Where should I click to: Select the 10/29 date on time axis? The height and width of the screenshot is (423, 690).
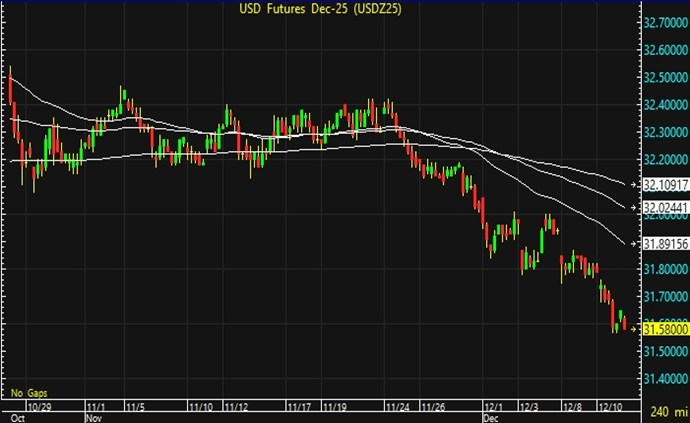[x=41, y=408]
